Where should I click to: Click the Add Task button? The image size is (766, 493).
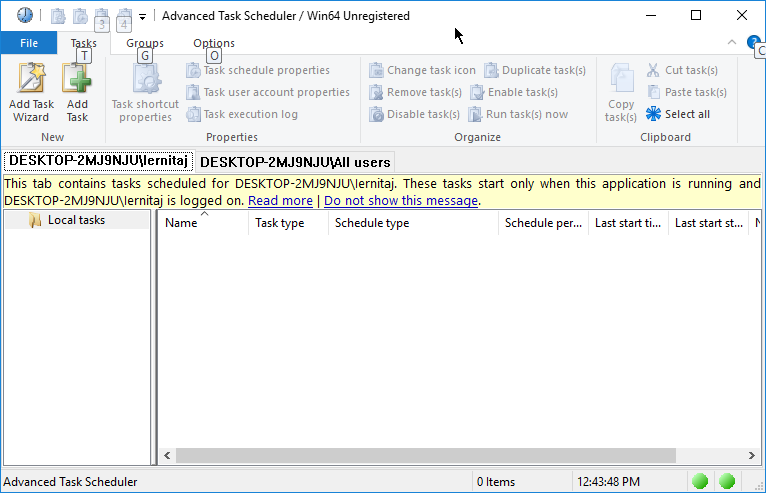[77, 93]
